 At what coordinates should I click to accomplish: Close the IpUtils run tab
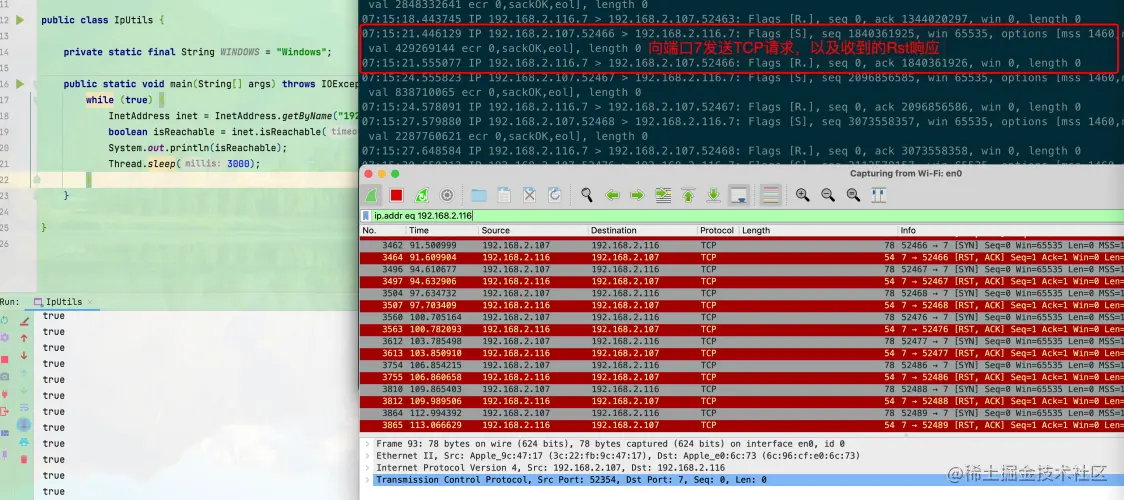click(x=92, y=303)
